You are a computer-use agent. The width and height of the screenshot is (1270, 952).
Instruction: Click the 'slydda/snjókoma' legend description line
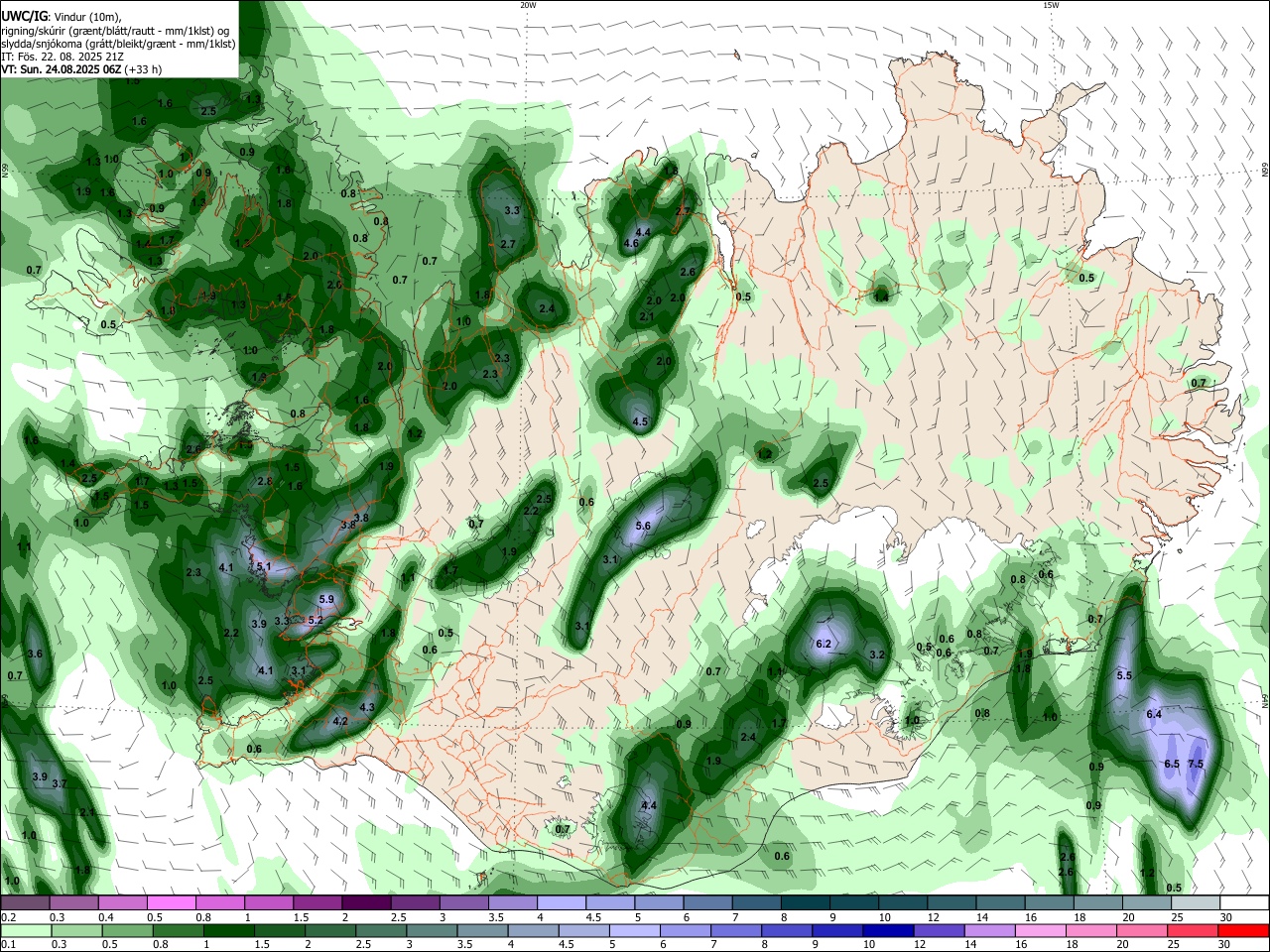tap(118, 44)
